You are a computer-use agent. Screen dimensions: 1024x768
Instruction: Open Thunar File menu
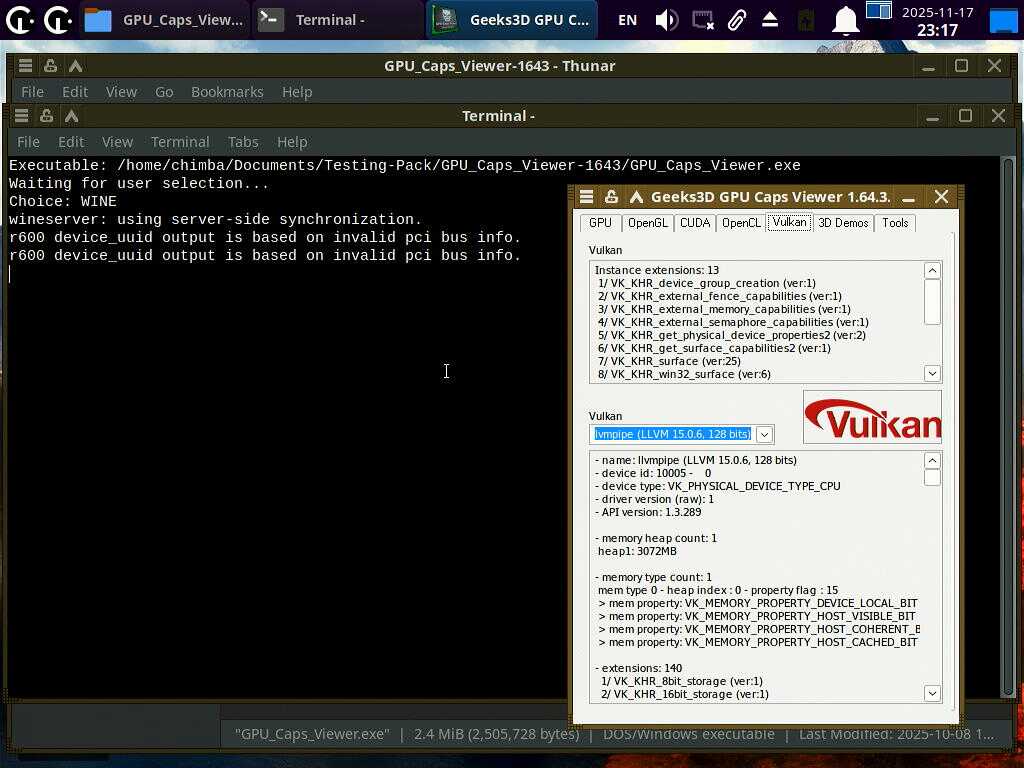[32, 92]
